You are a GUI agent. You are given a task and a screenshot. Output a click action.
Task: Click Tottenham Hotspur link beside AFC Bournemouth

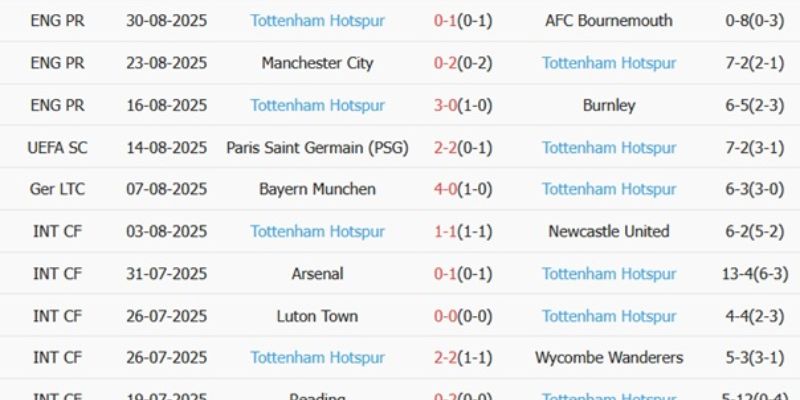coord(317,21)
